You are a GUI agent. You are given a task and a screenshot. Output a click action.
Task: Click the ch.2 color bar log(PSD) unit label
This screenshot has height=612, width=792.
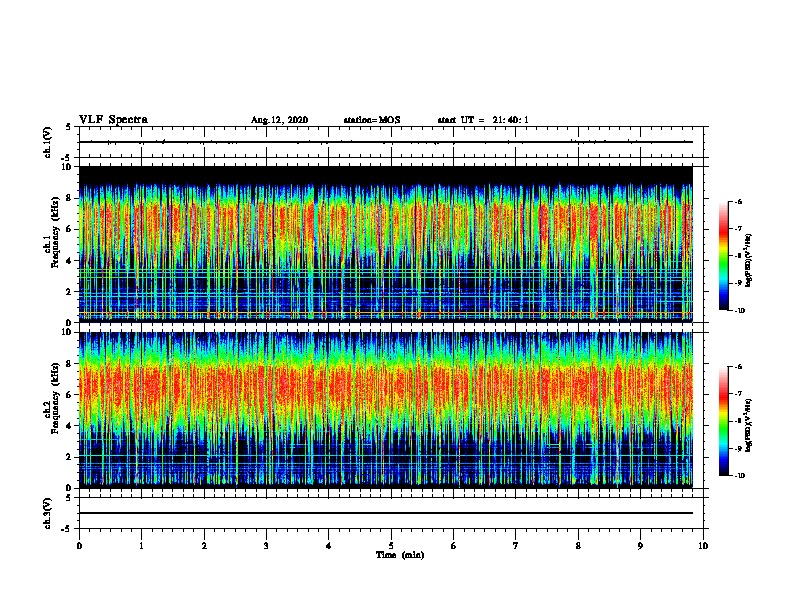(750, 425)
